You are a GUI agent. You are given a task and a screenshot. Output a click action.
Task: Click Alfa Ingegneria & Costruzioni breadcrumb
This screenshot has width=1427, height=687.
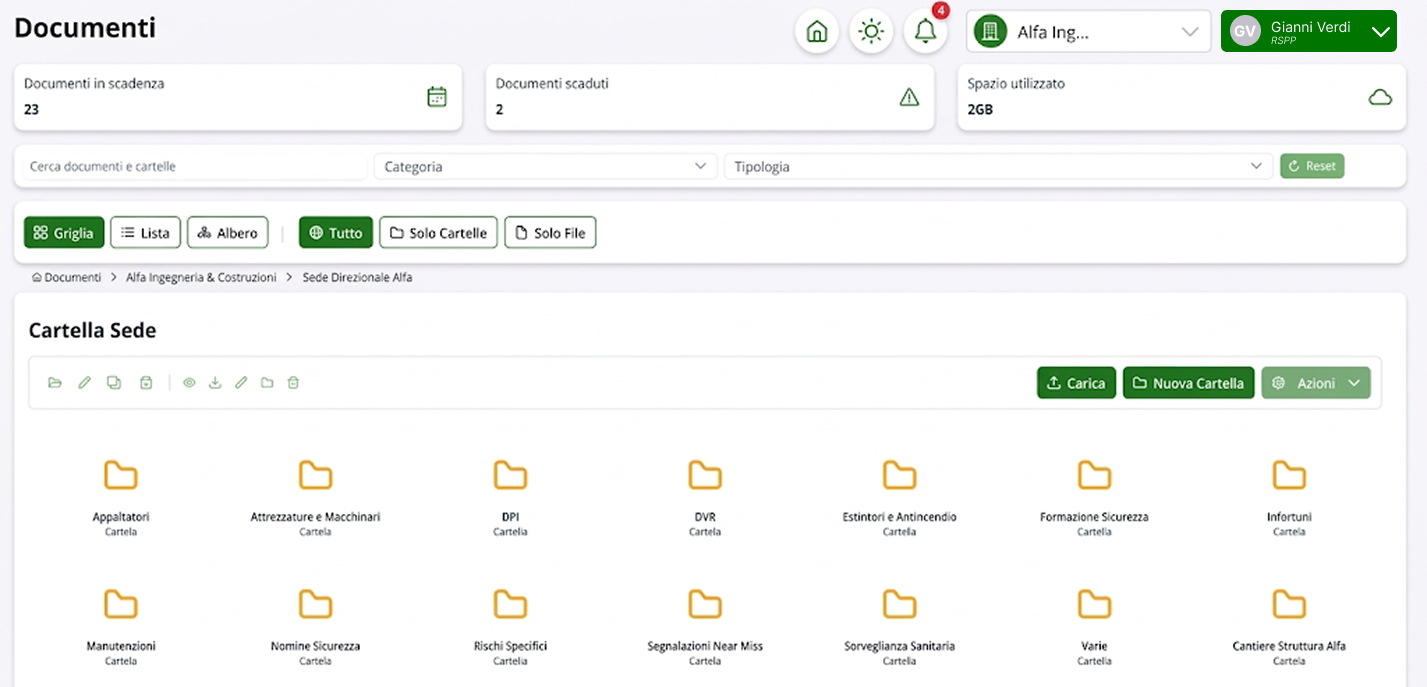click(x=201, y=277)
